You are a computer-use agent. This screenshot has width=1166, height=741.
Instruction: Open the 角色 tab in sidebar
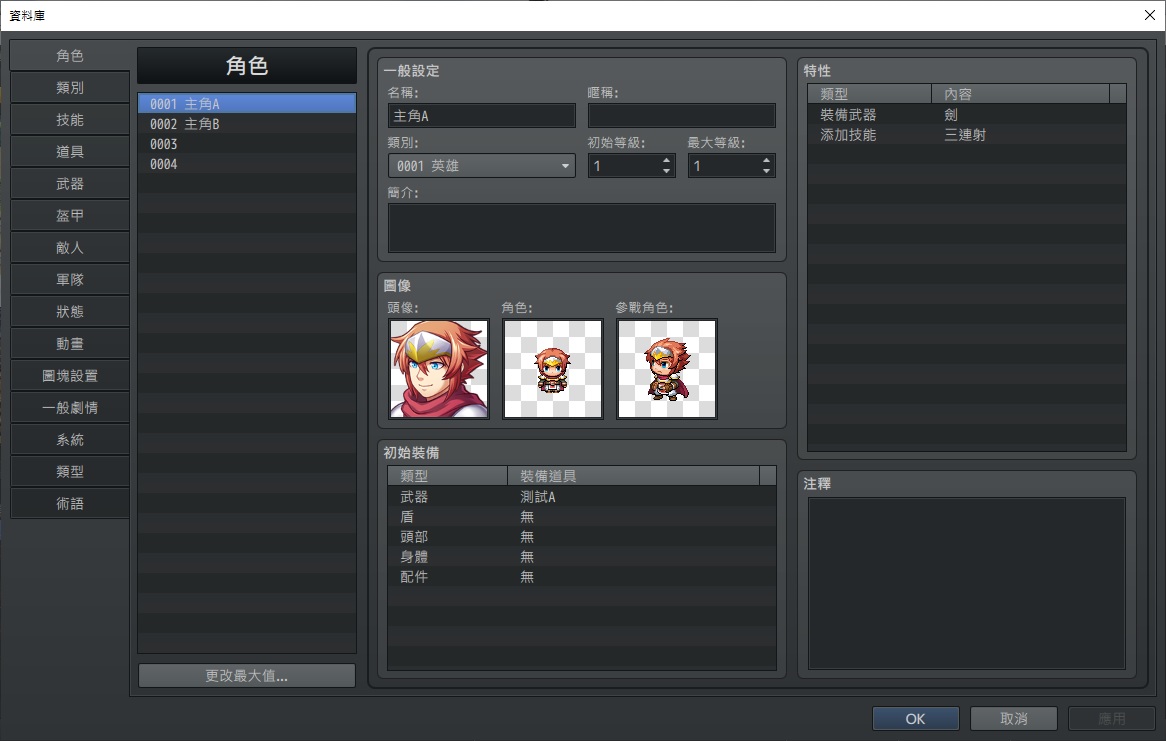[70, 56]
